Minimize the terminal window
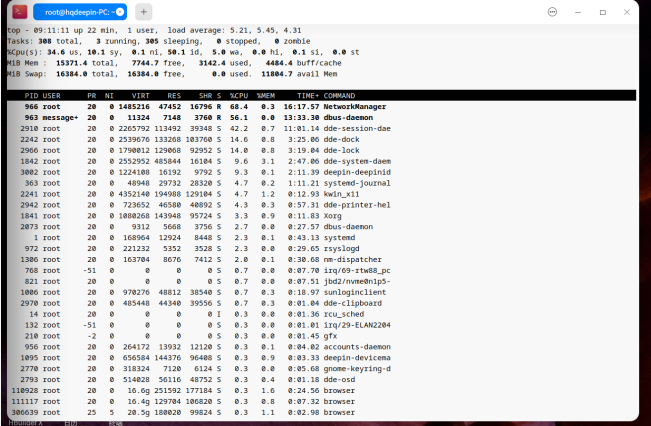Image resolution: width=651 pixels, height=426 pixels. coord(578,12)
